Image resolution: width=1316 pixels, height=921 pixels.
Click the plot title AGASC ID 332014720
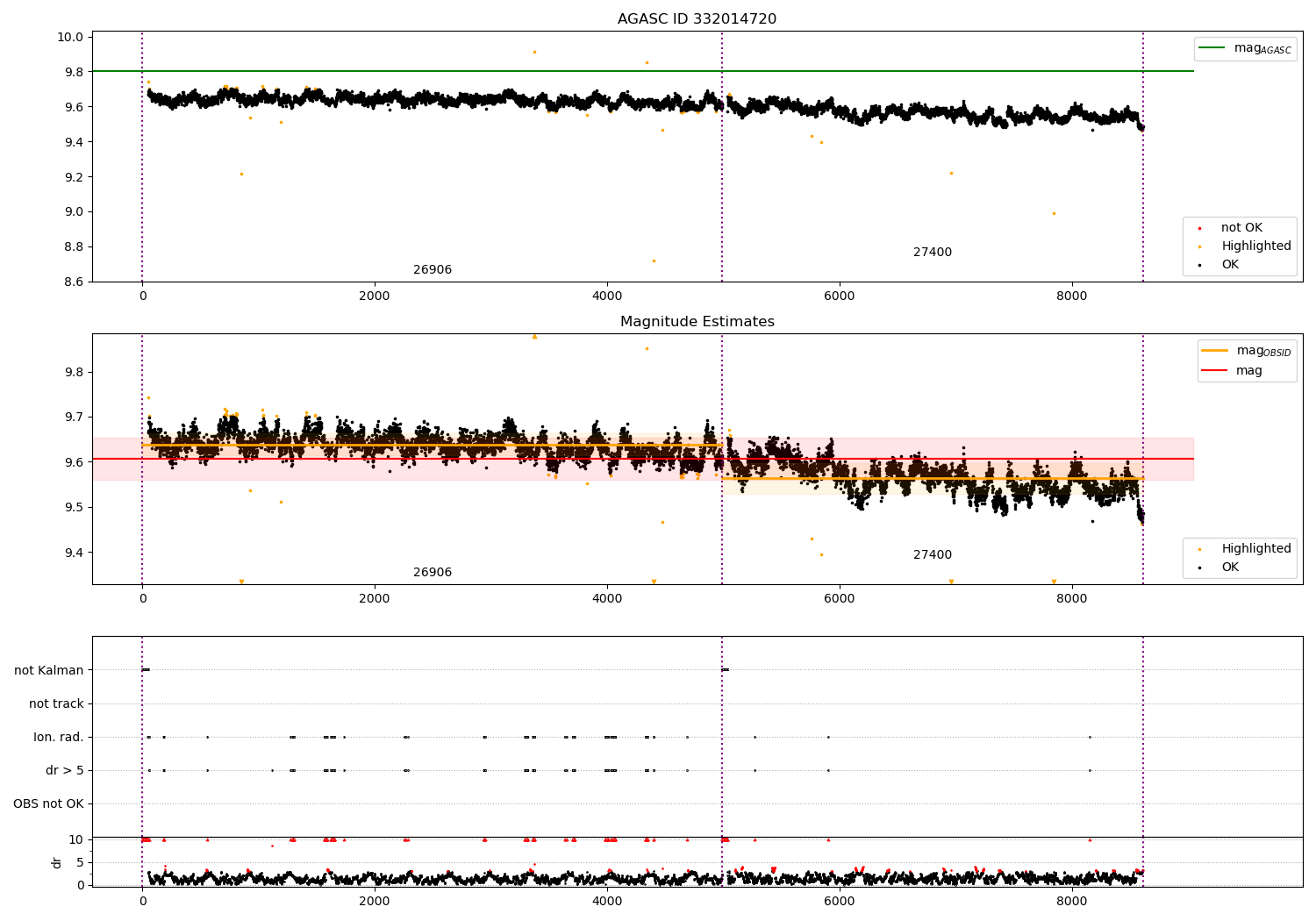pyautogui.click(x=697, y=19)
